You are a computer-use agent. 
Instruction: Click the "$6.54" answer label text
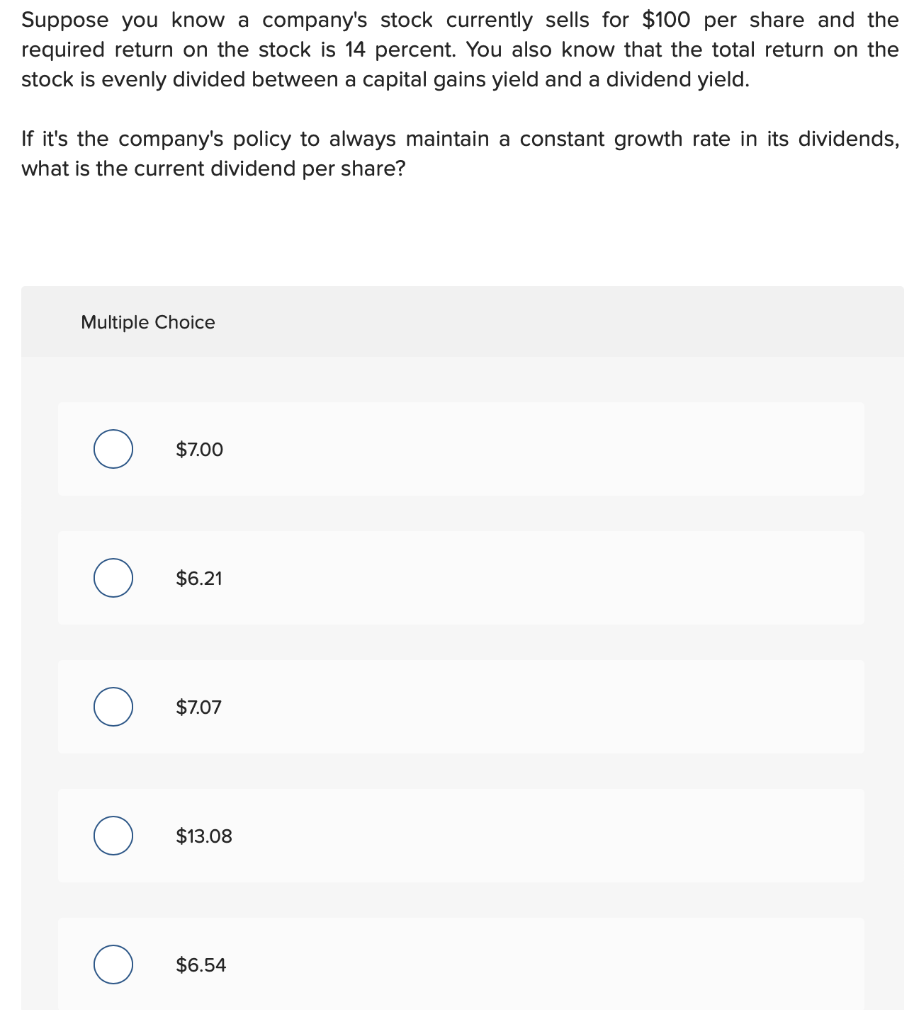coord(200,965)
